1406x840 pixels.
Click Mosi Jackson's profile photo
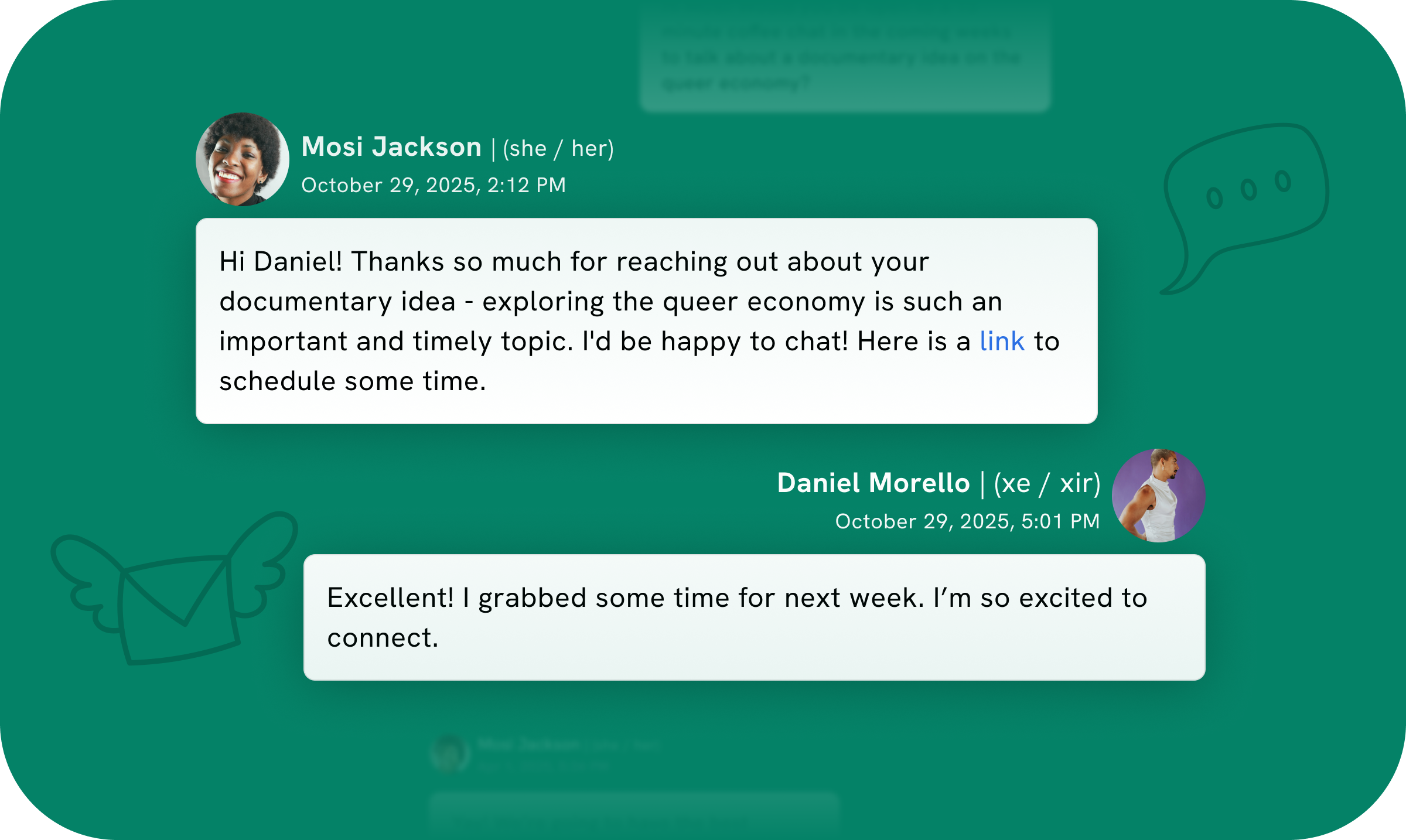[x=243, y=159]
